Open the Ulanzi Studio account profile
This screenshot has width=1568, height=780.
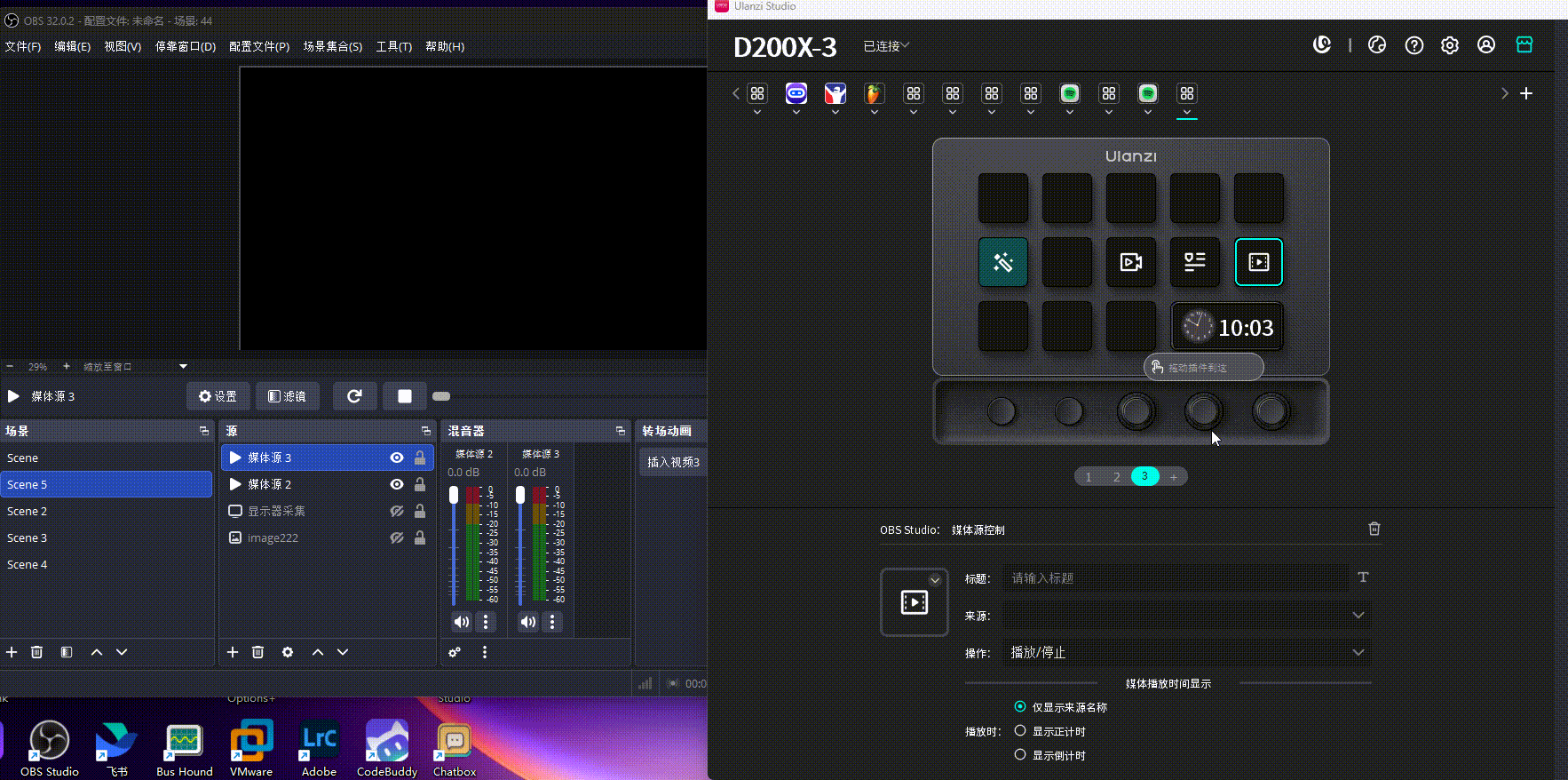(1486, 44)
